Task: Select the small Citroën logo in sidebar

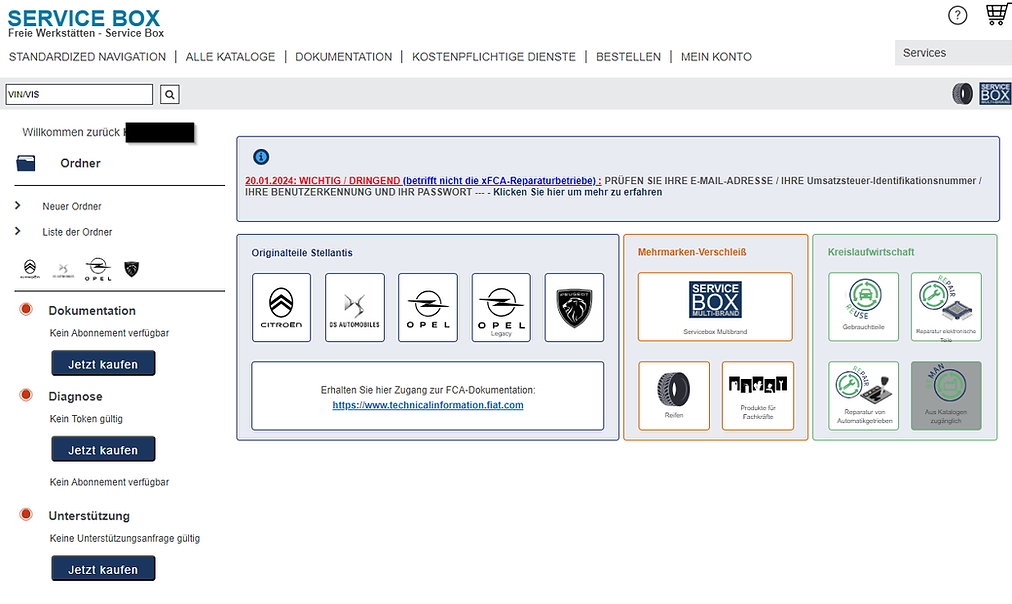Action: pyautogui.click(x=30, y=268)
